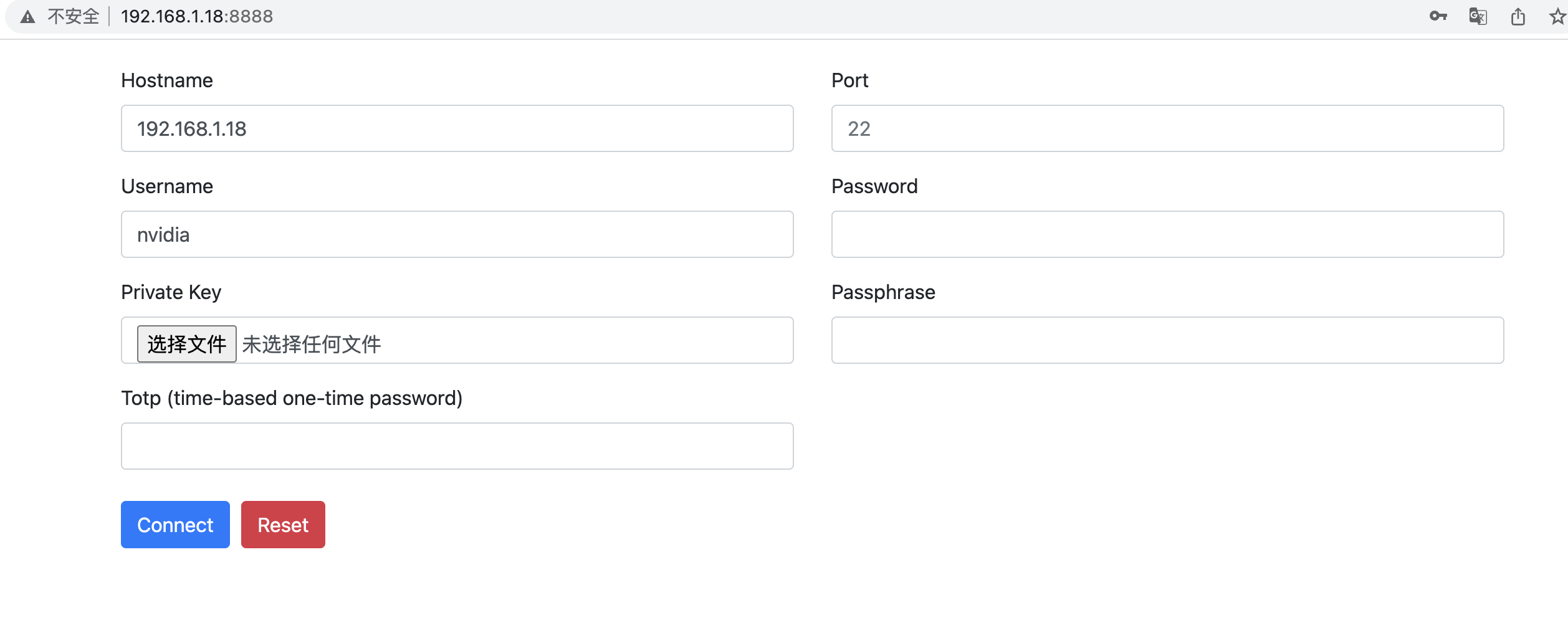
Task: Click 选择文件 to choose a private key file
Action: tap(186, 343)
